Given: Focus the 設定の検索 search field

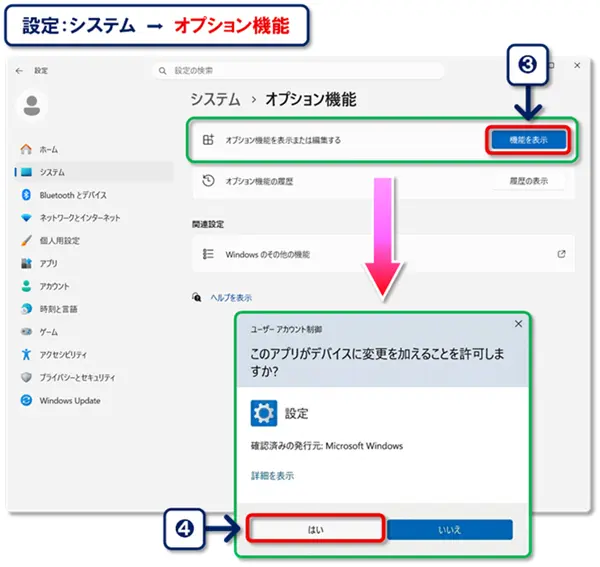Looking at the screenshot, I should click(299, 71).
